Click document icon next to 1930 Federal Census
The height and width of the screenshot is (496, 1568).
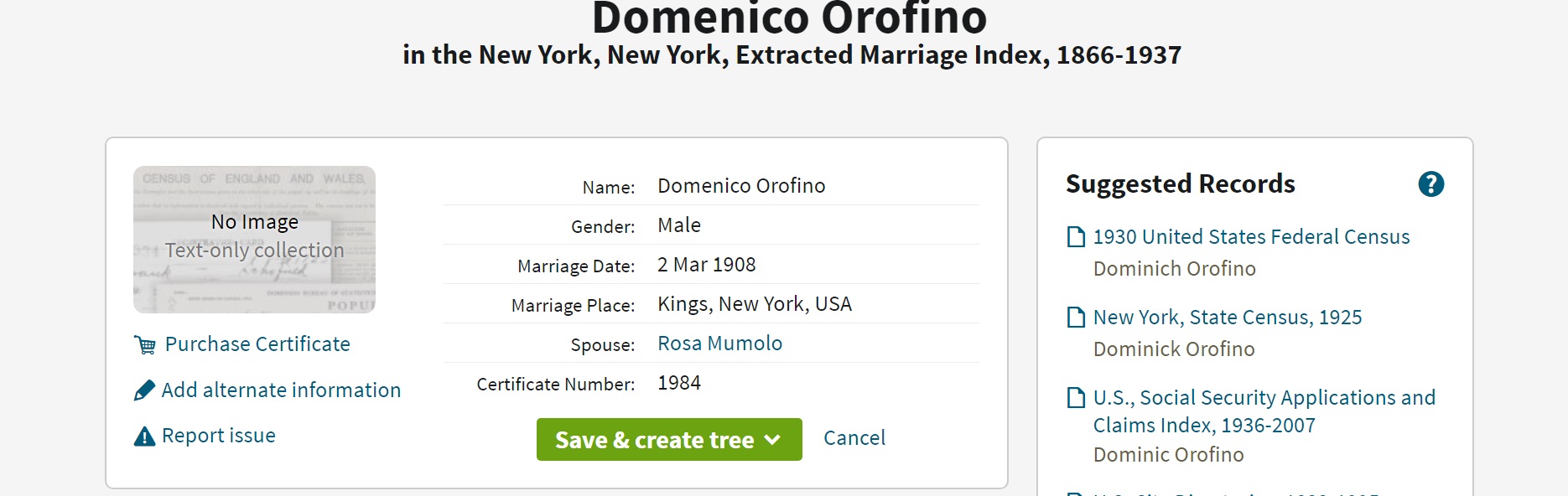coord(1075,237)
